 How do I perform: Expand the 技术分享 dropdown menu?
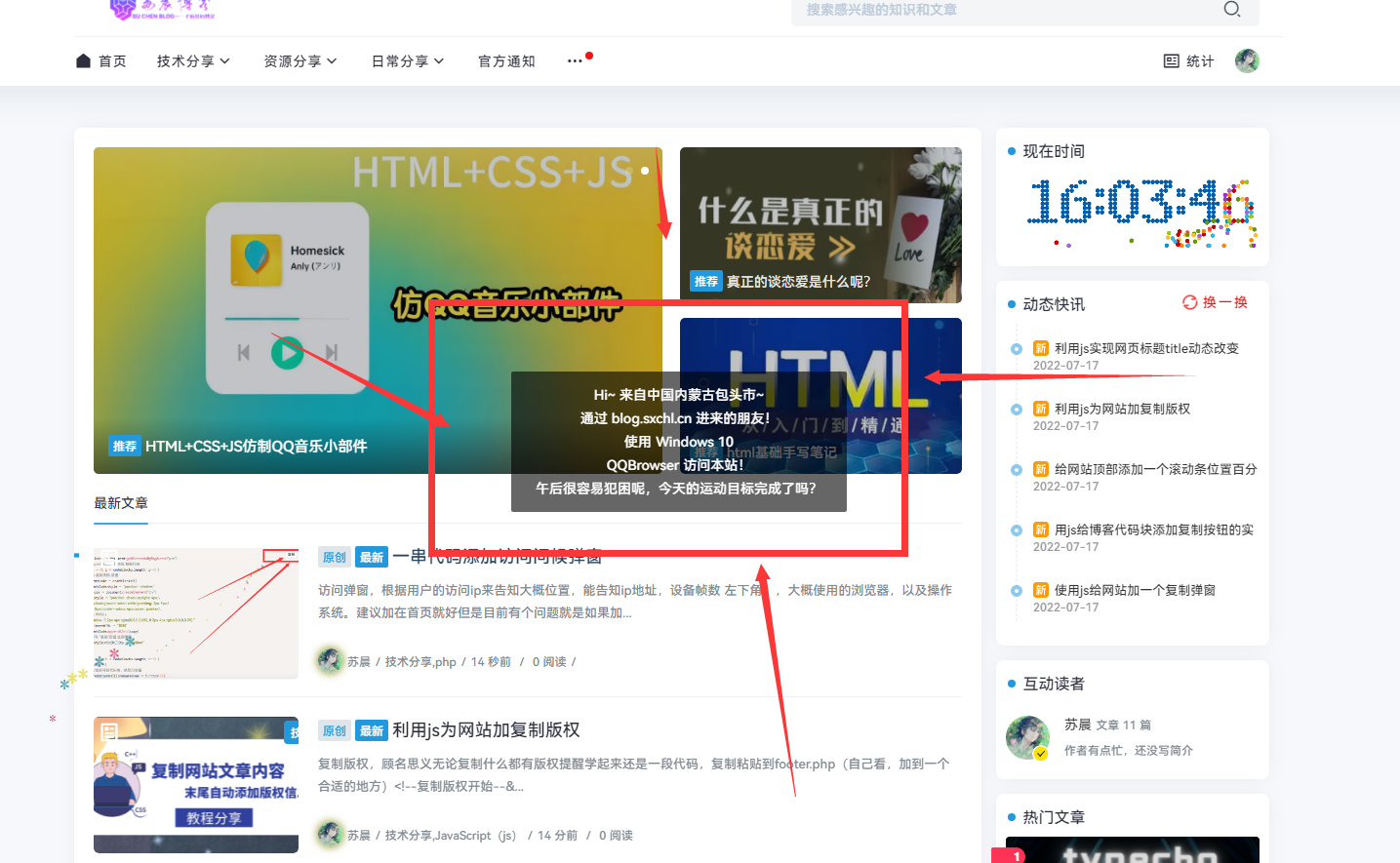193,61
